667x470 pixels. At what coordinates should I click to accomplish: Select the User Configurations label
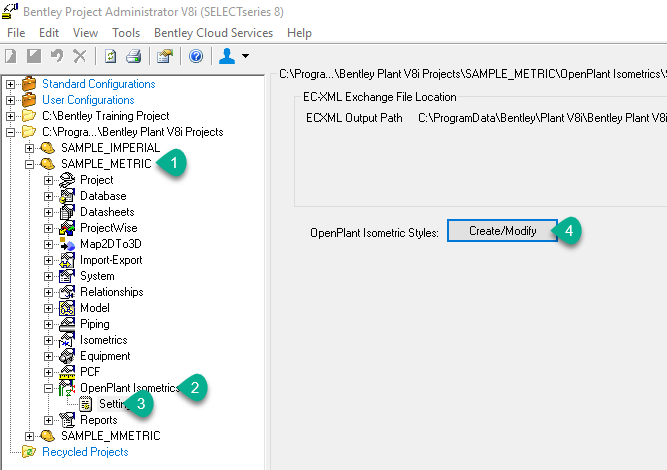tap(88, 100)
